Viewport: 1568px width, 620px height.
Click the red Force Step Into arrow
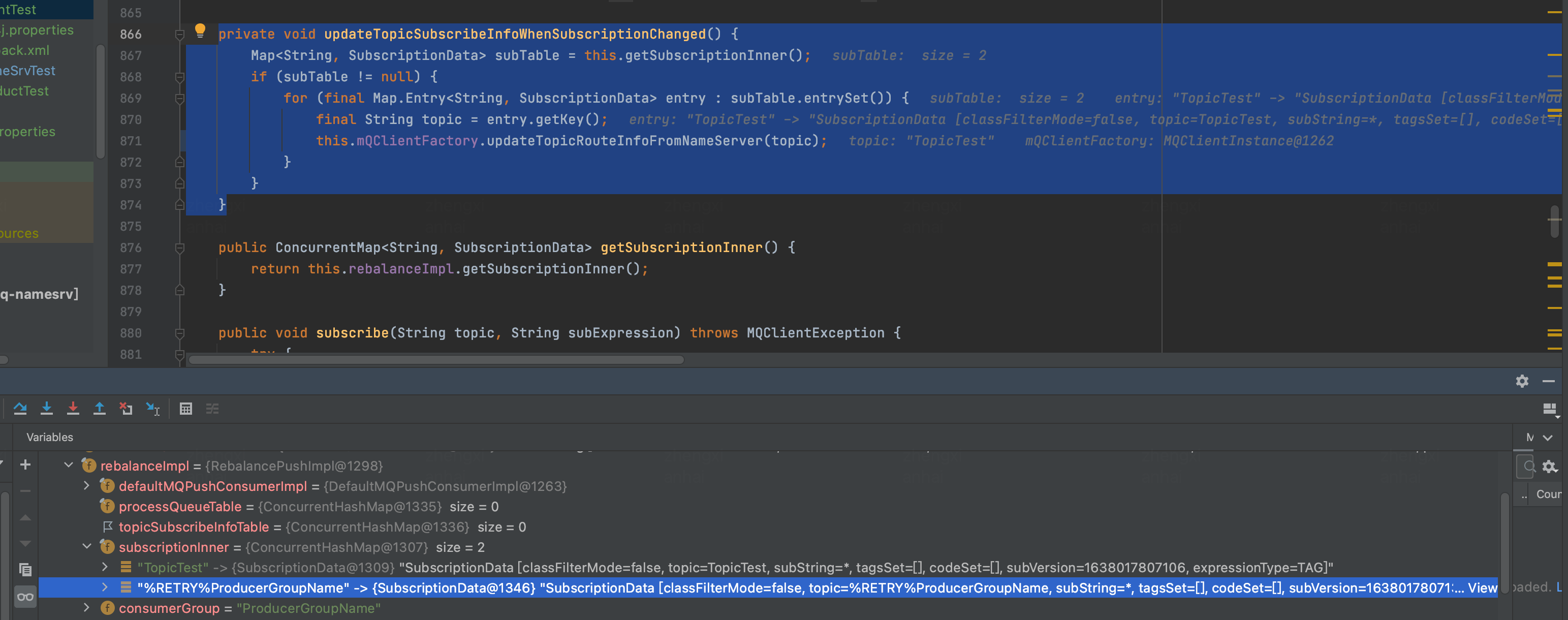pyautogui.click(x=73, y=408)
